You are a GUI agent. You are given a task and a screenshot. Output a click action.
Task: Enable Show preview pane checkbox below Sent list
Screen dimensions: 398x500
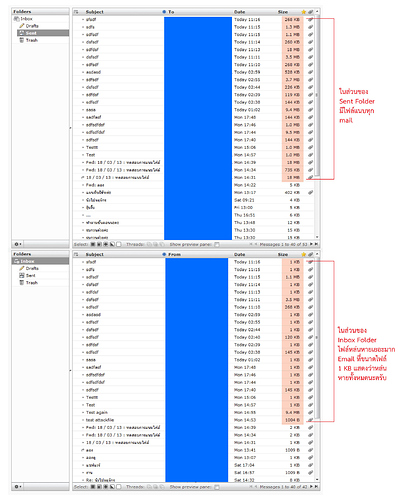pyautogui.click(x=217, y=245)
